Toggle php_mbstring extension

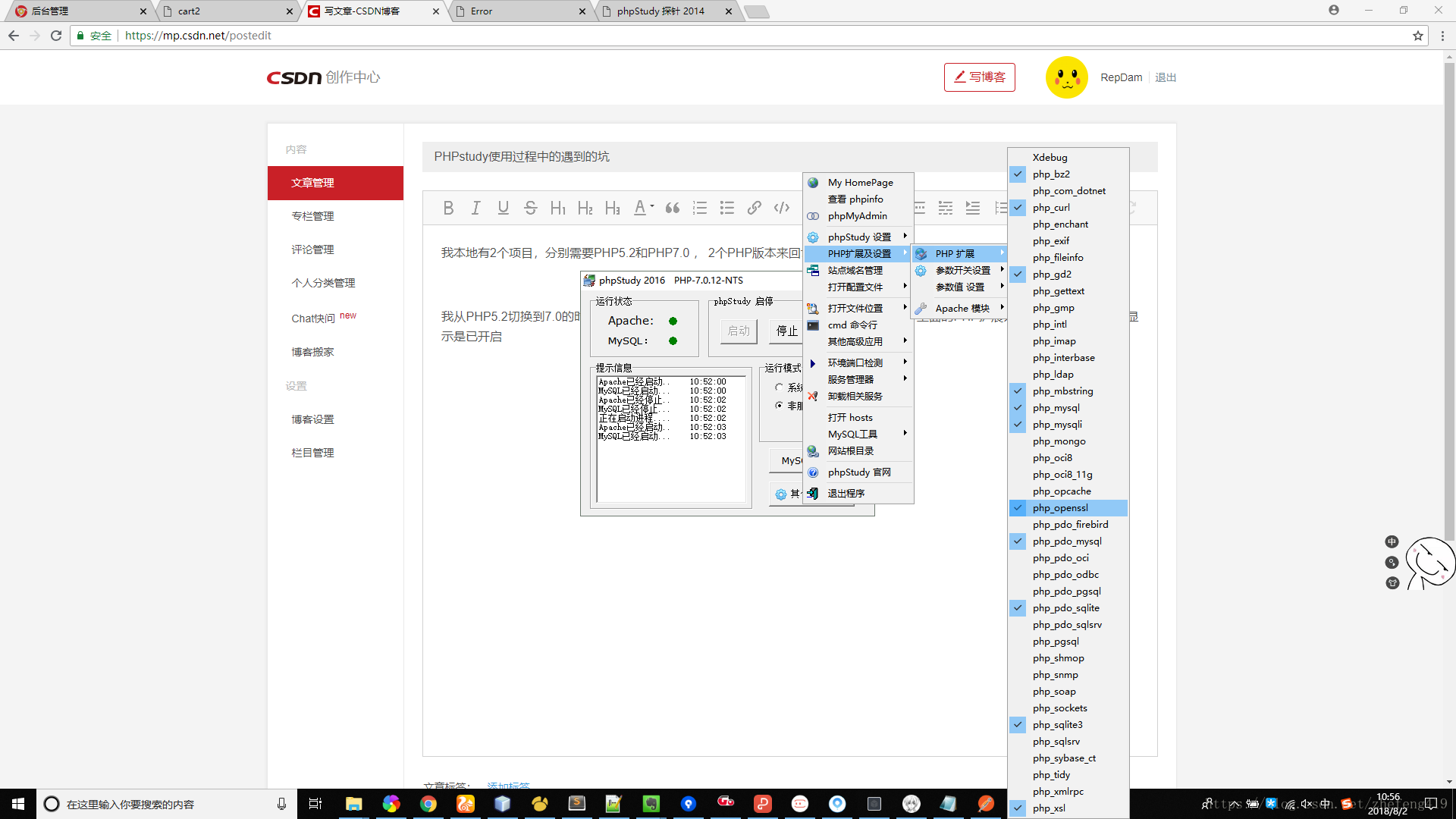tap(1068, 391)
